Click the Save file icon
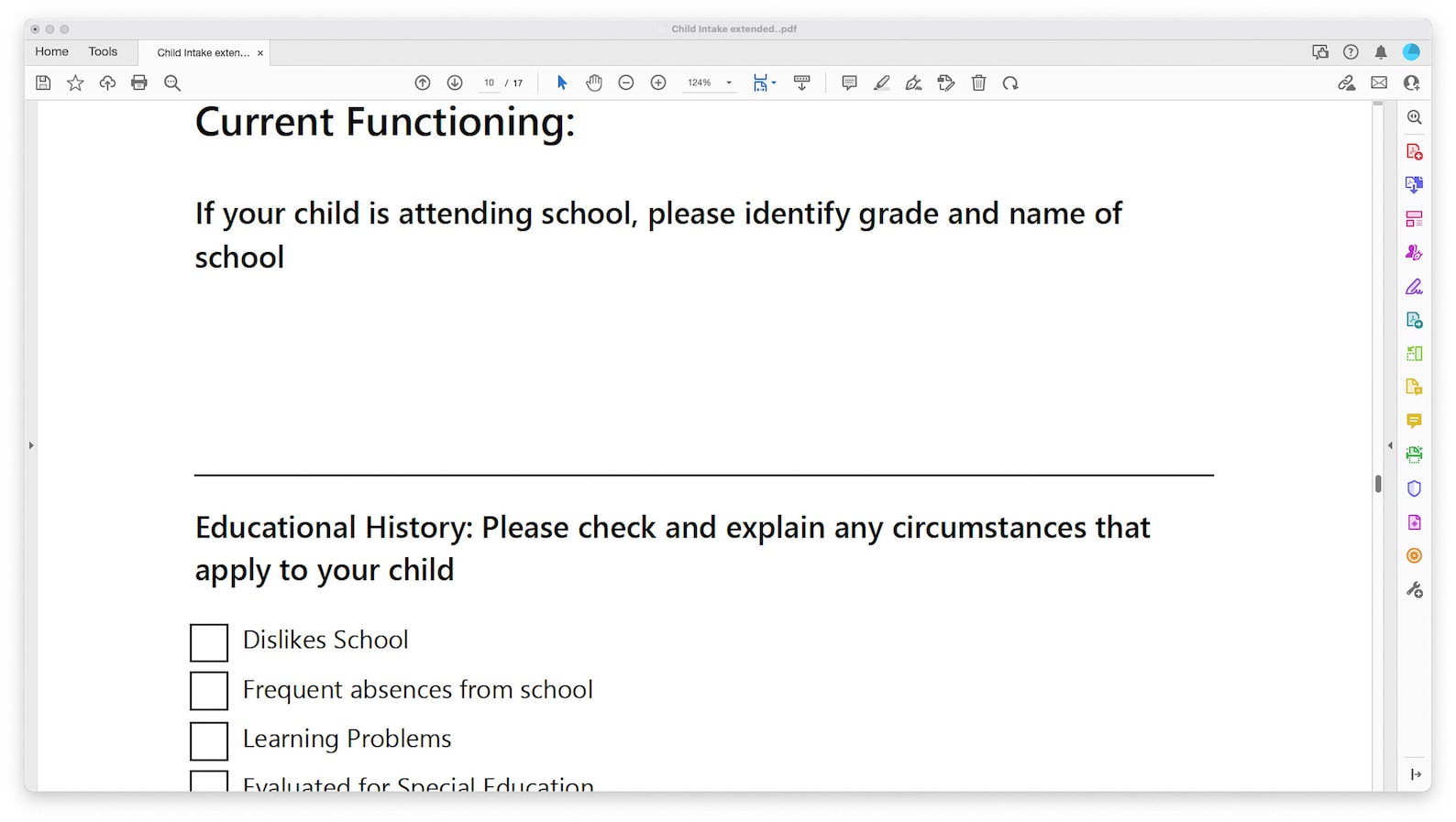The height and width of the screenshot is (822, 1456). coord(43,83)
